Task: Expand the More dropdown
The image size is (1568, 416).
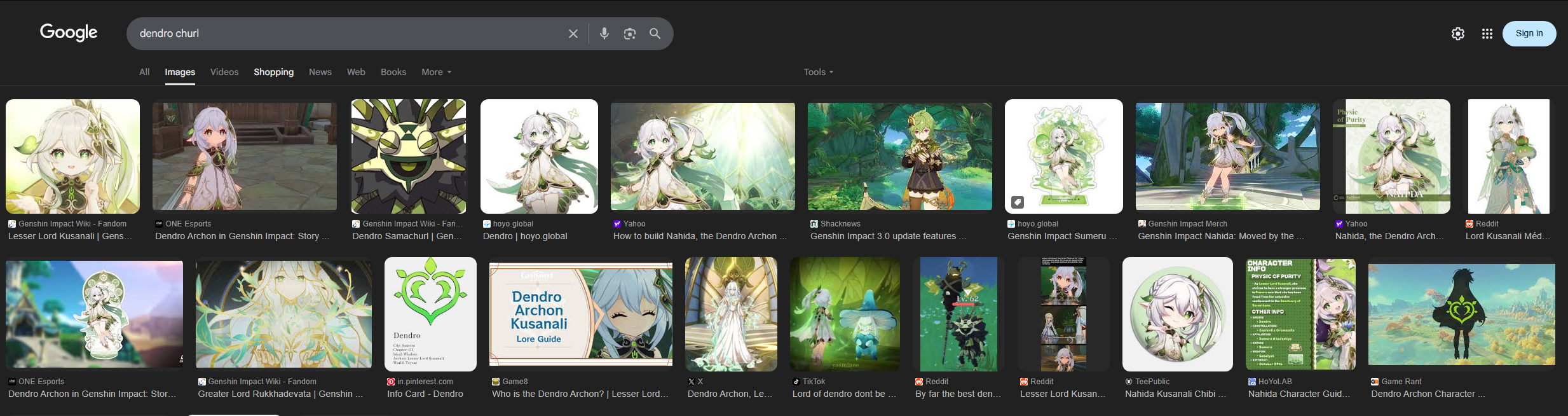Action: 437,72
